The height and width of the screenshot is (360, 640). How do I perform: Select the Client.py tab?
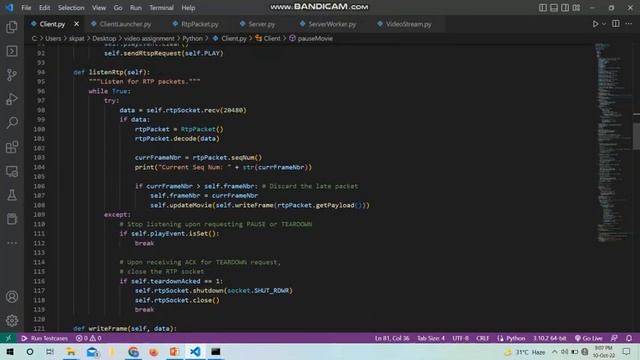[x=52, y=24]
